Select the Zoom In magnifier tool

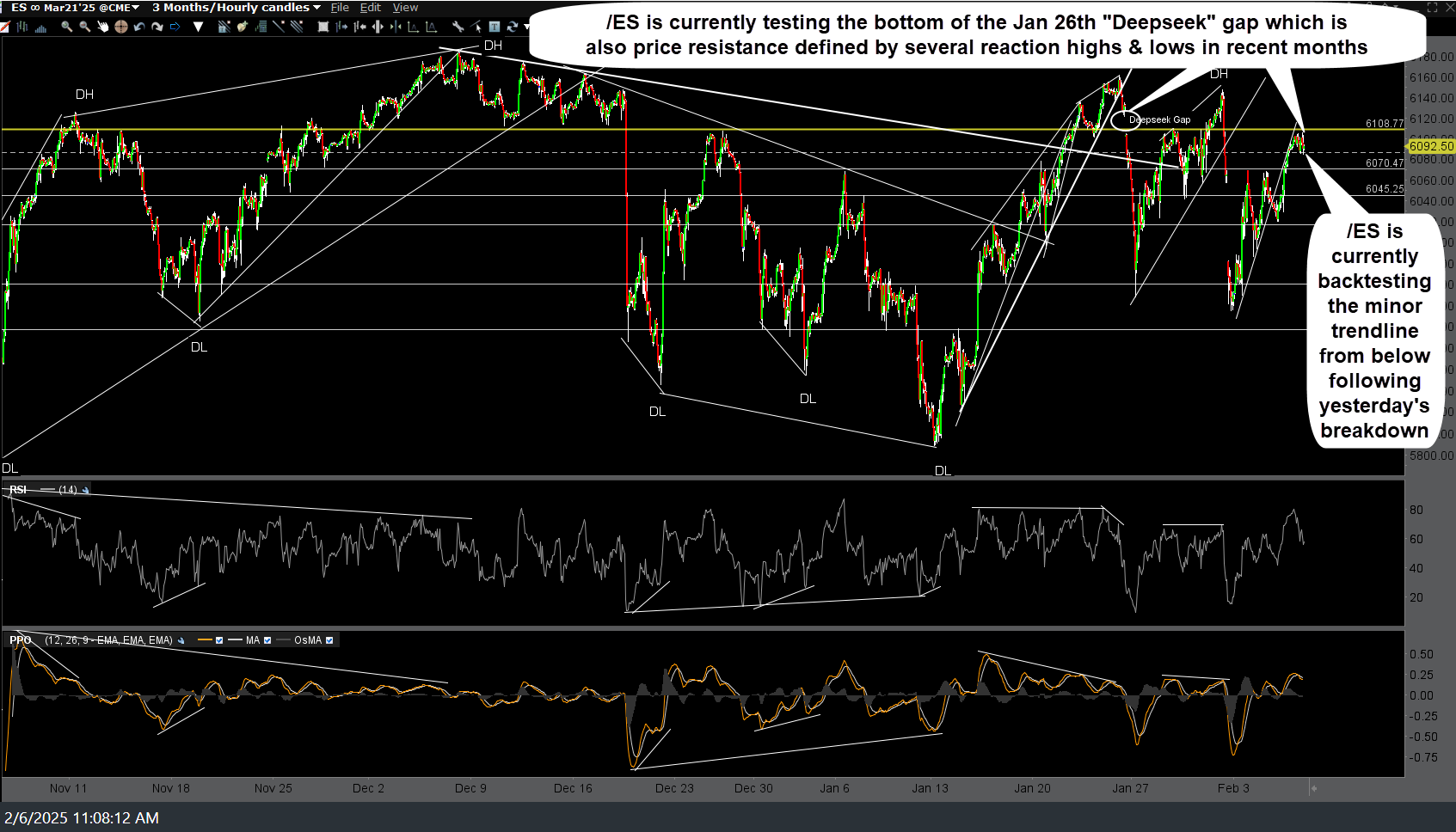66,27
